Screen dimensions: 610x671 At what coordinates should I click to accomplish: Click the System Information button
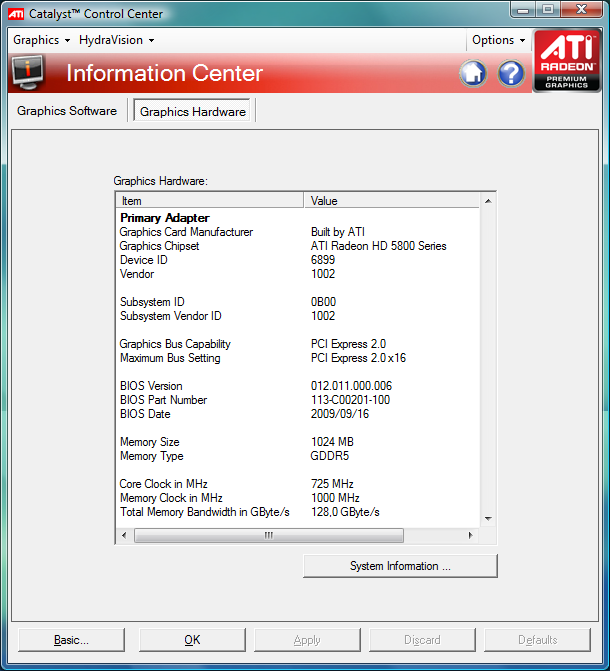[400, 566]
